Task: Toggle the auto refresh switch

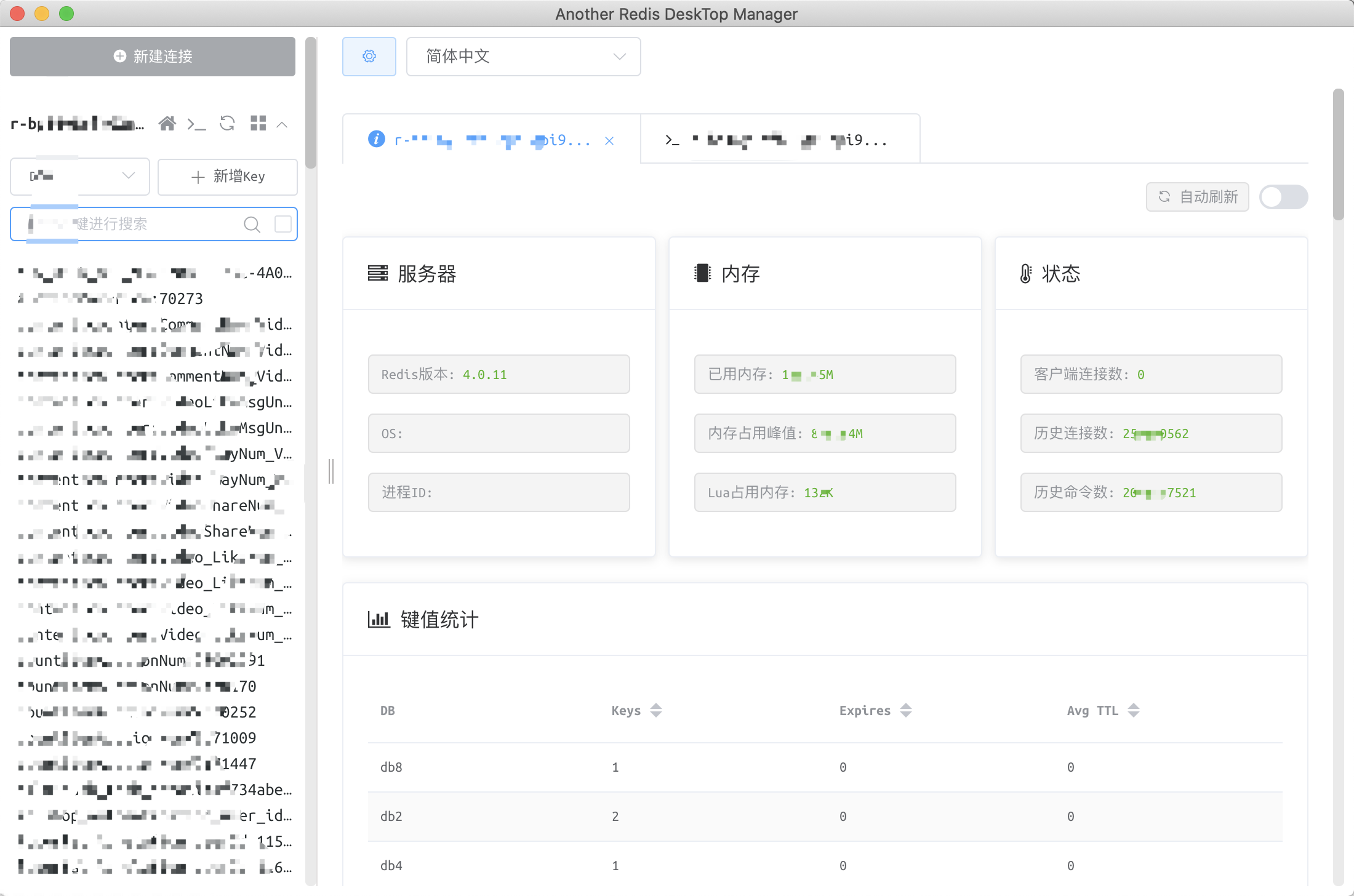Action: click(x=1283, y=197)
